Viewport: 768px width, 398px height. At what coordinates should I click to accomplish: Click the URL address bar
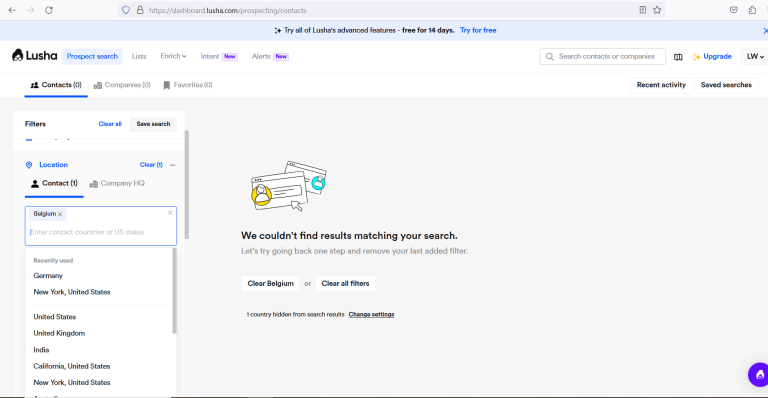click(392, 10)
